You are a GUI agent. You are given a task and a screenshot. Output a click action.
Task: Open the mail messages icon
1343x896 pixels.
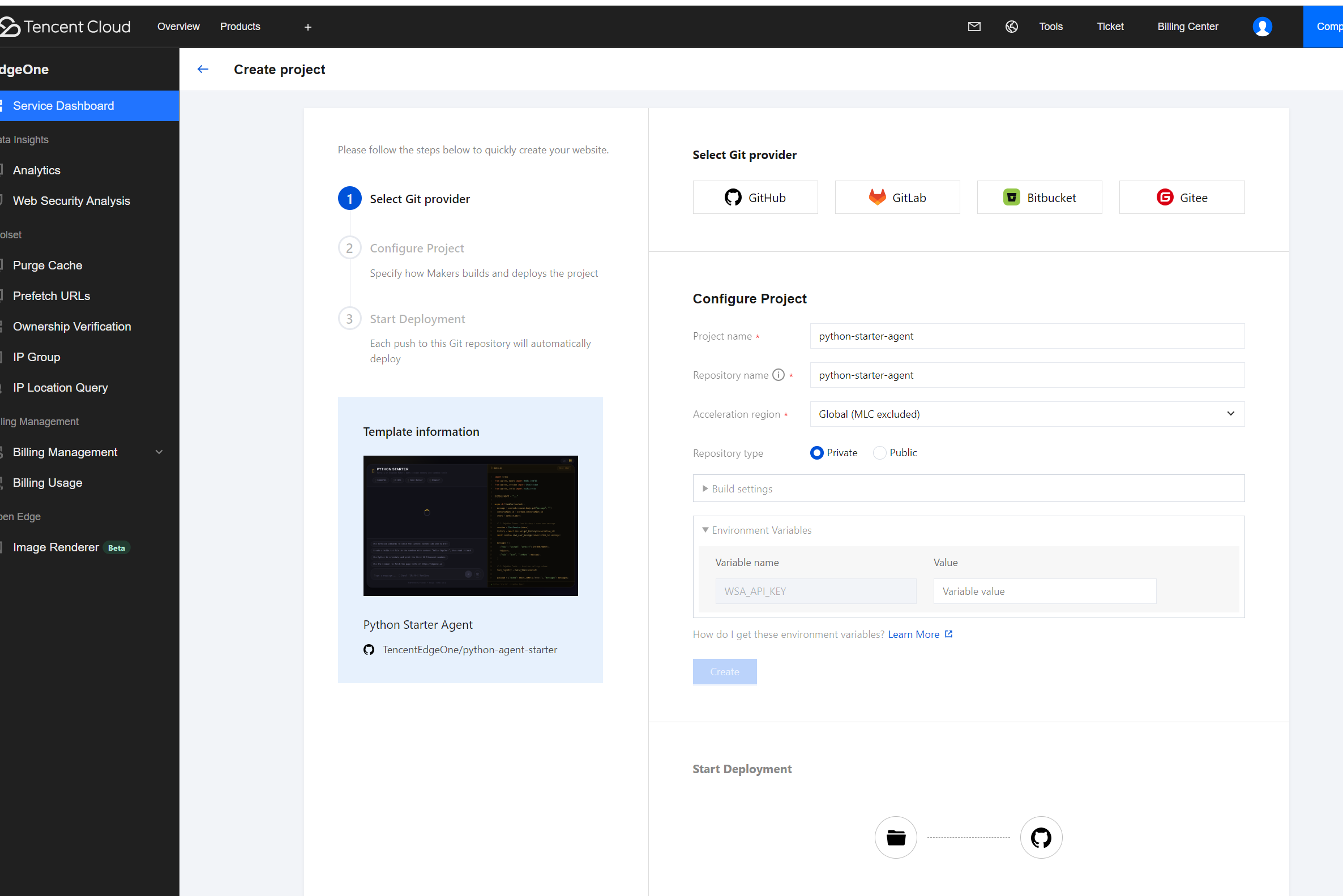point(974,26)
